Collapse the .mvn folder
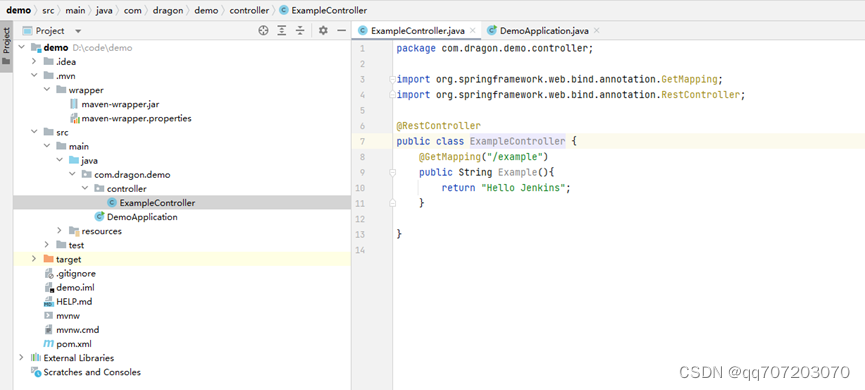 click(x=34, y=76)
